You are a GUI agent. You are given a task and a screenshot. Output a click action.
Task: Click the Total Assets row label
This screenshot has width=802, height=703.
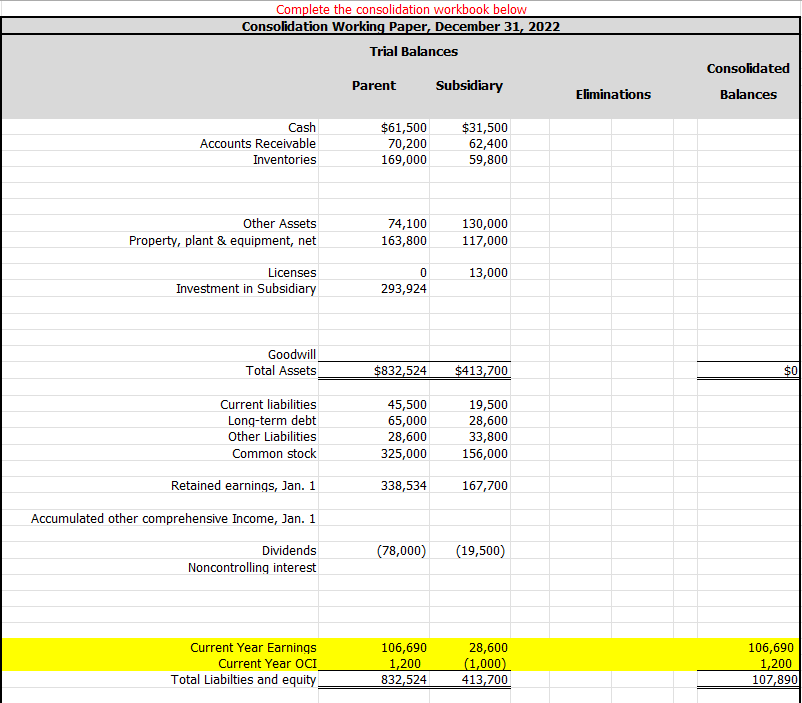(281, 370)
